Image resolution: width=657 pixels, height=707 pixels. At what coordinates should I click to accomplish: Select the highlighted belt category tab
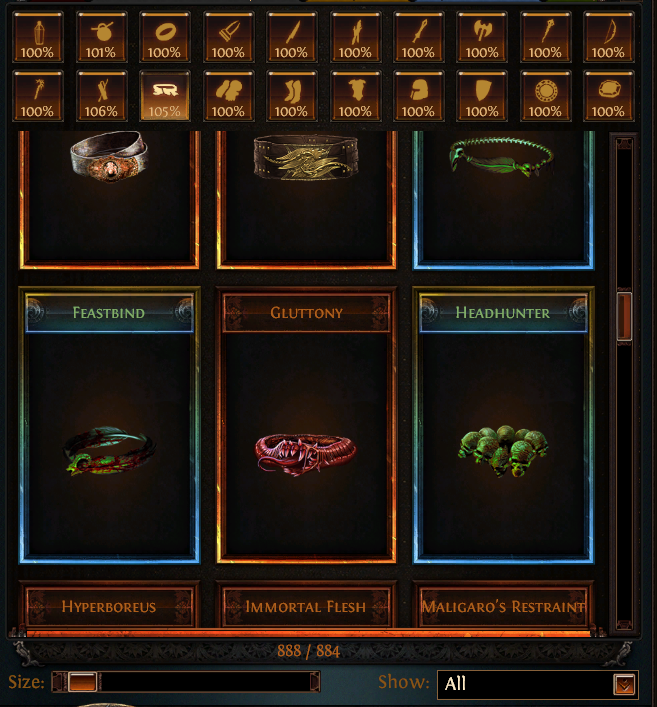click(x=165, y=96)
